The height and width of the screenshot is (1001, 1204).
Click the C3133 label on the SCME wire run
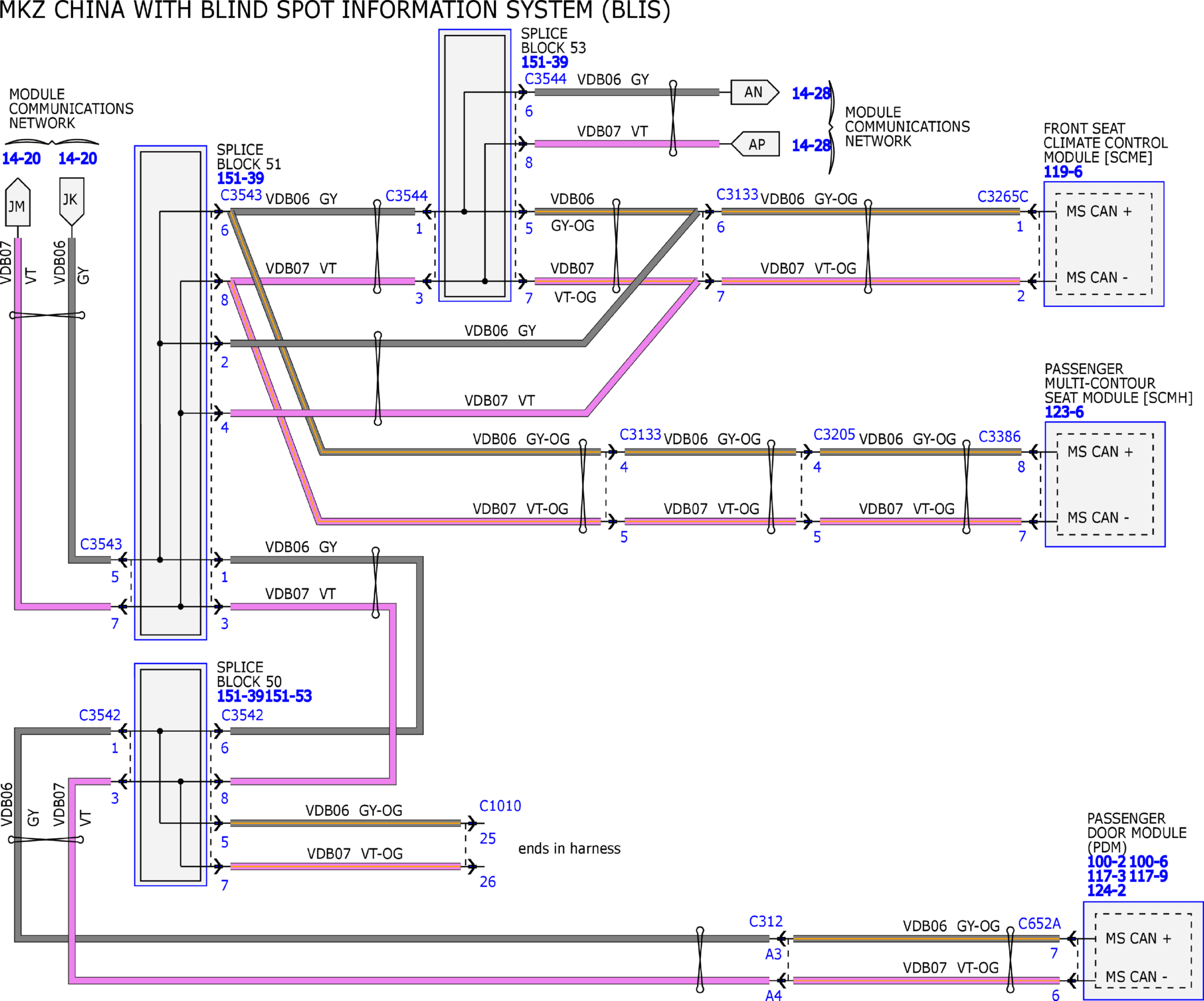737,195
